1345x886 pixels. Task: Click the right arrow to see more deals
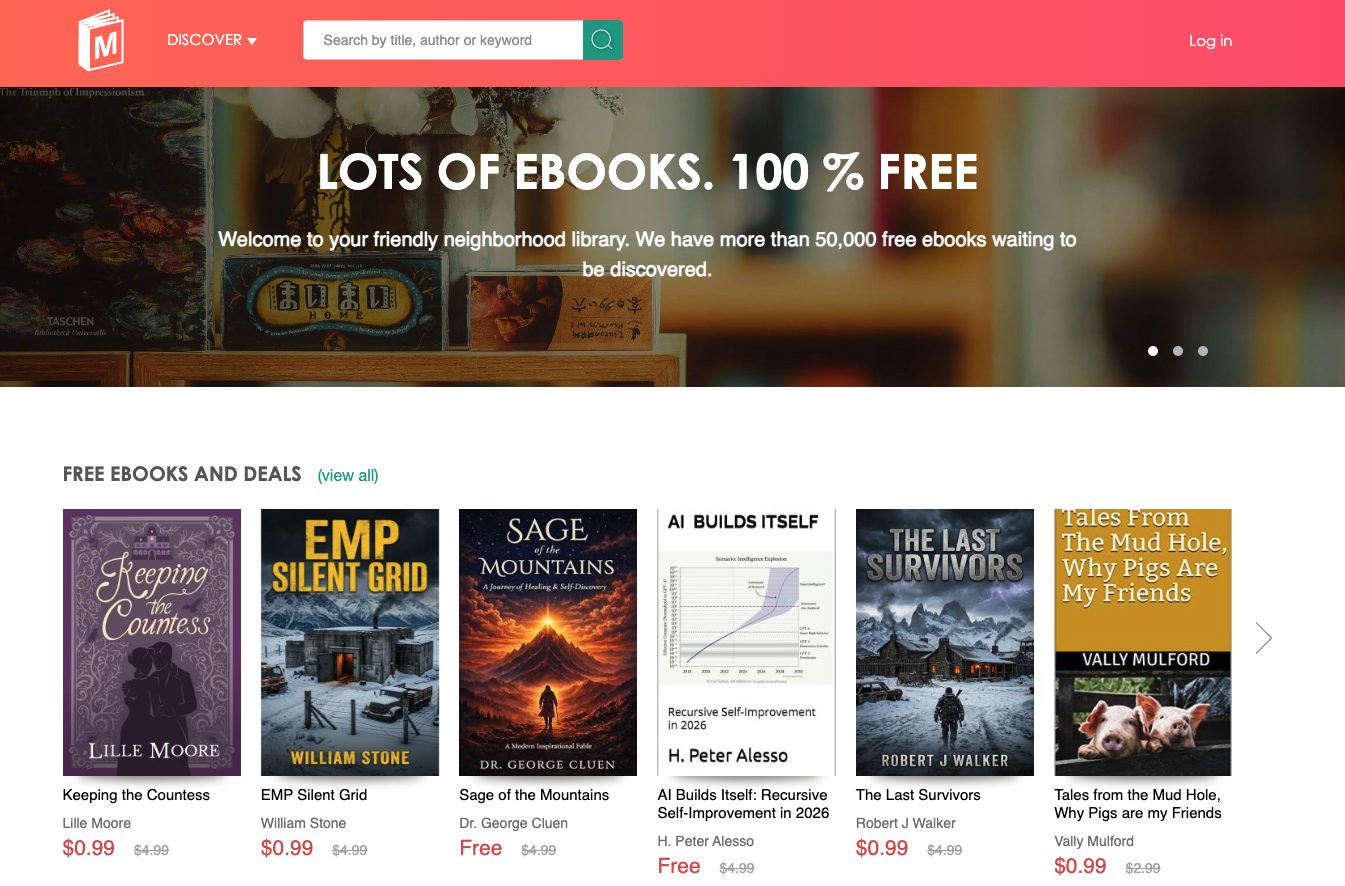[x=1263, y=638]
